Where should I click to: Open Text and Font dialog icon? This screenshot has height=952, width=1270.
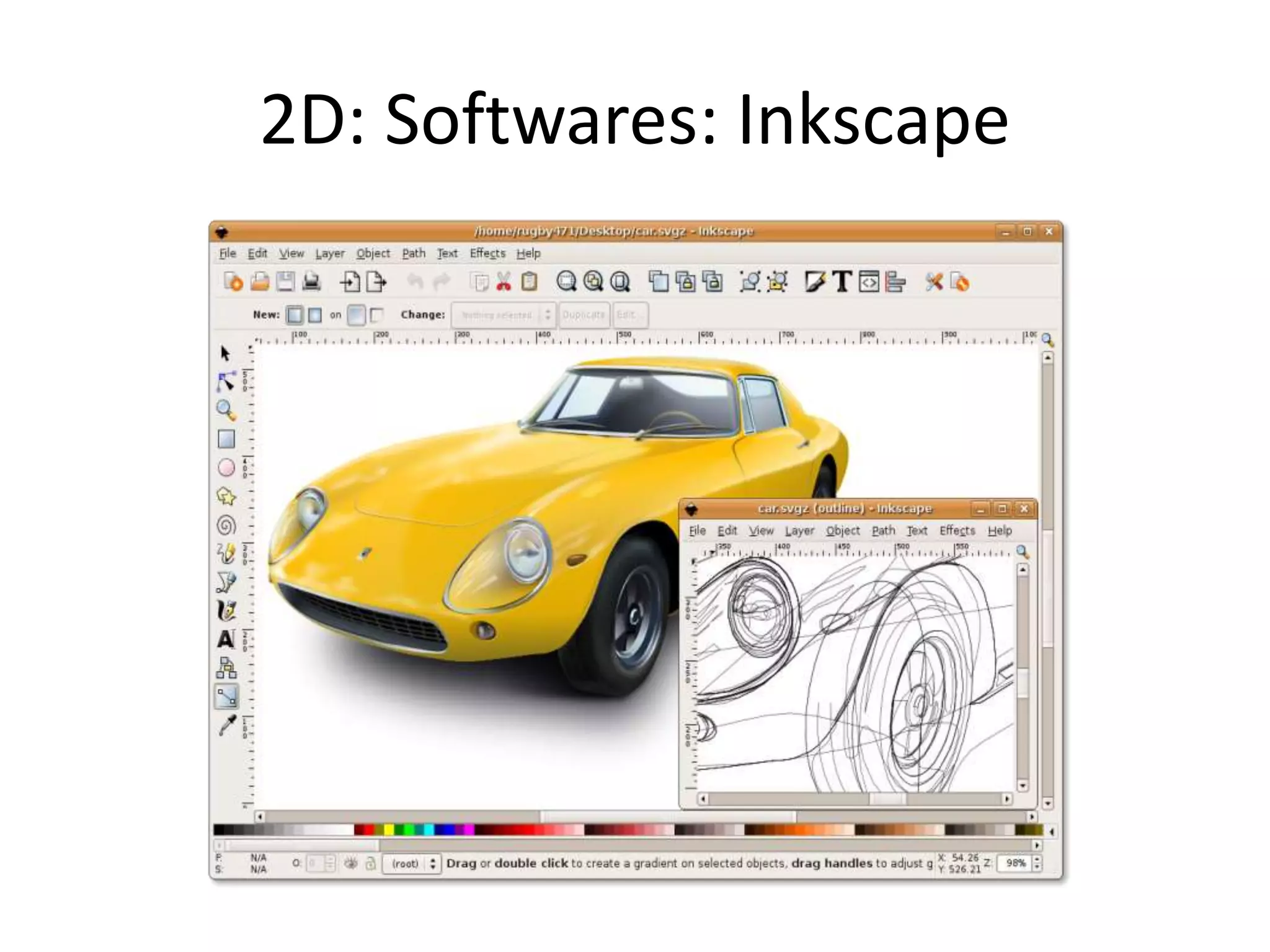pos(841,282)
